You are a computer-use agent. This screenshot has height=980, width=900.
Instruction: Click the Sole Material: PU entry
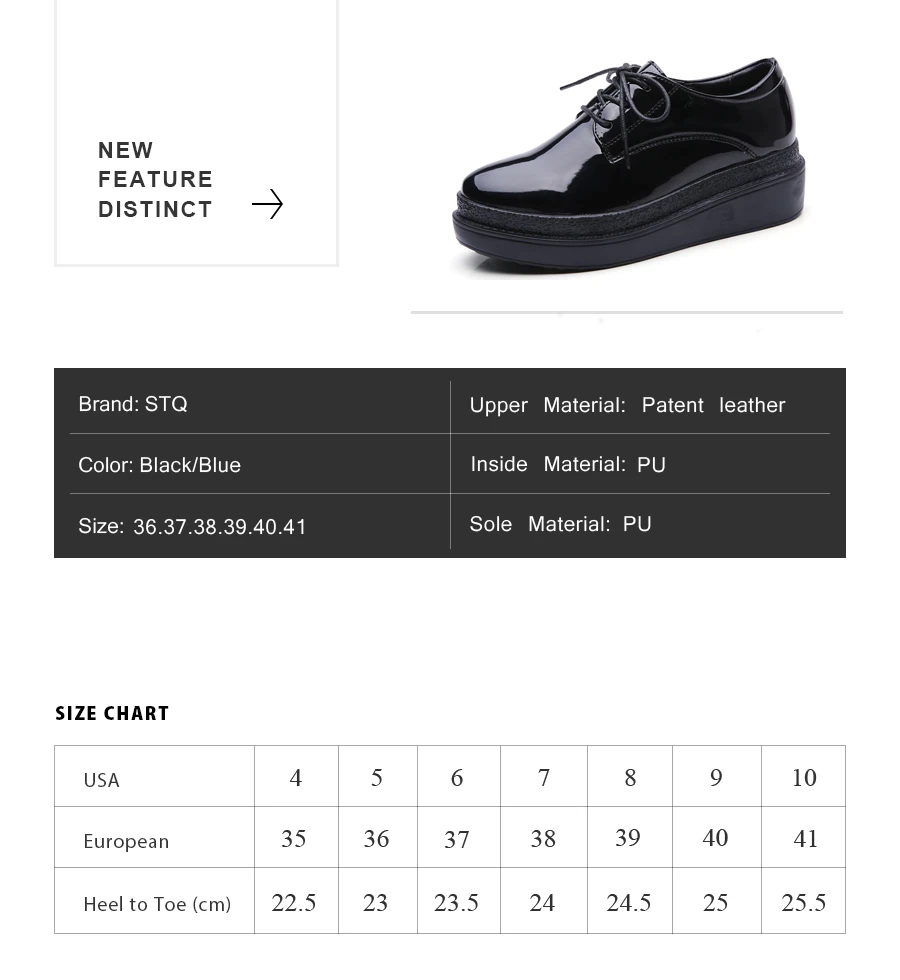(x=560, y=524)
